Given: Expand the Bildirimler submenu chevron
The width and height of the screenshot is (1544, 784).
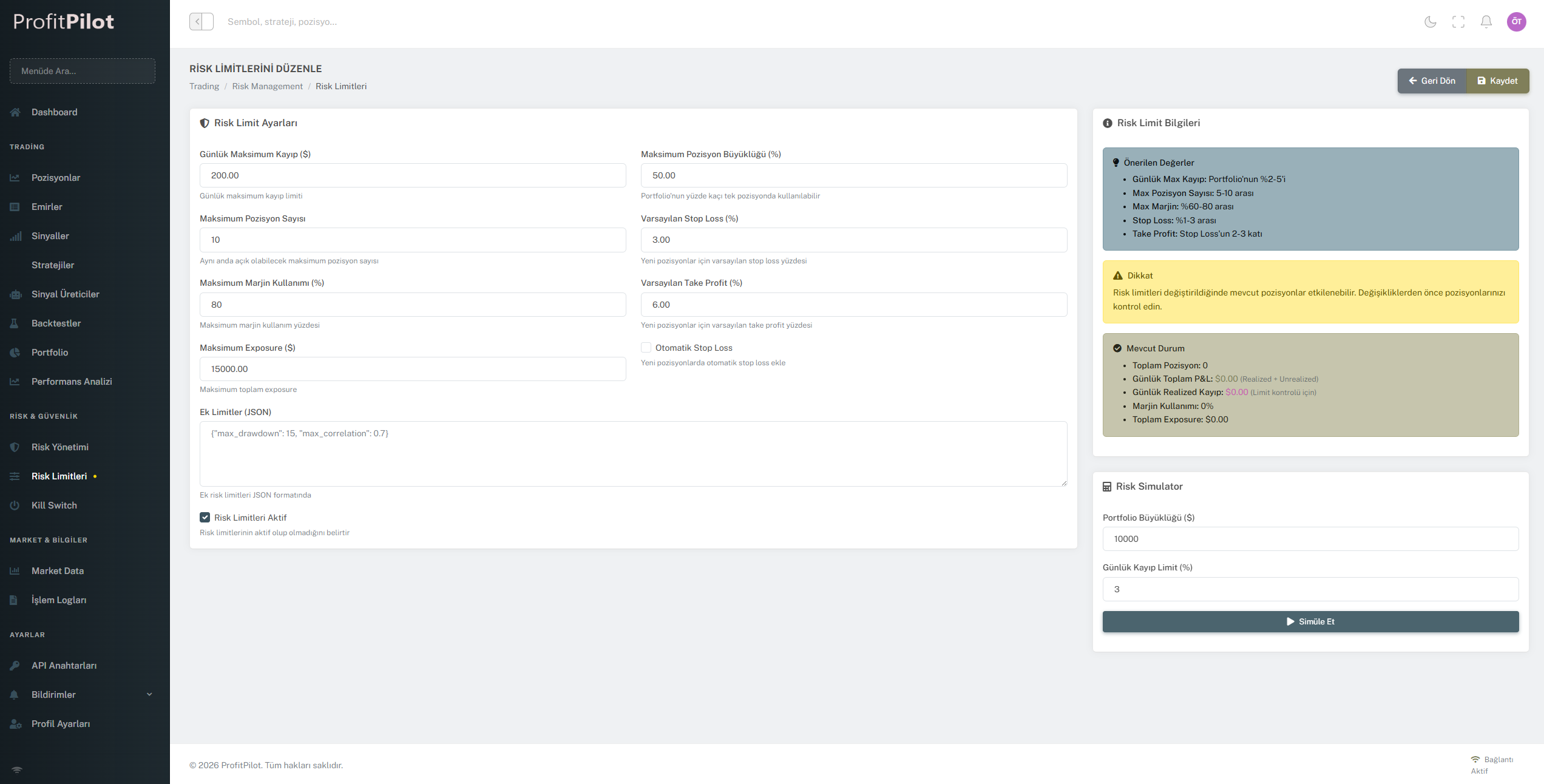Looking at the screenshot, I should point(149,695).
